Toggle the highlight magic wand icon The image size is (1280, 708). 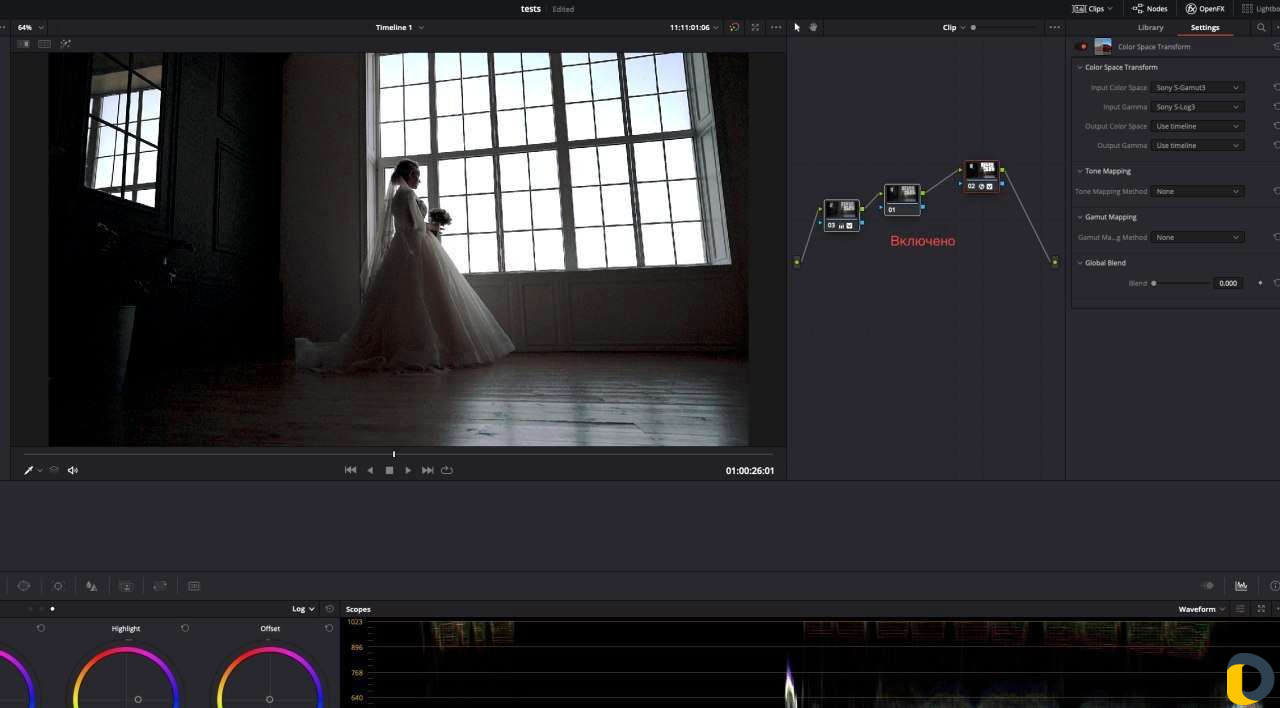66,44
